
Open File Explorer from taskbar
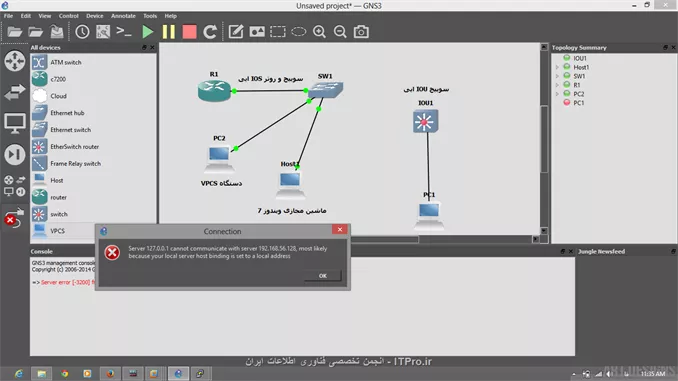42,374
